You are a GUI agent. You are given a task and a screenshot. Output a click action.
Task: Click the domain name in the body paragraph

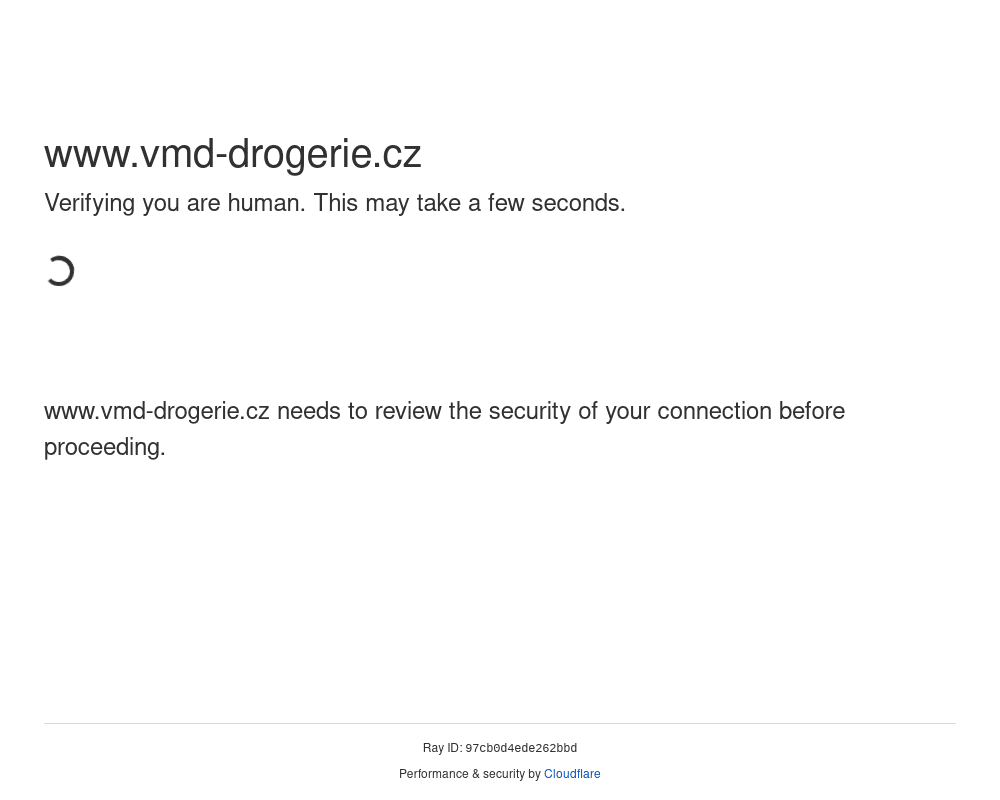point(157,411)
